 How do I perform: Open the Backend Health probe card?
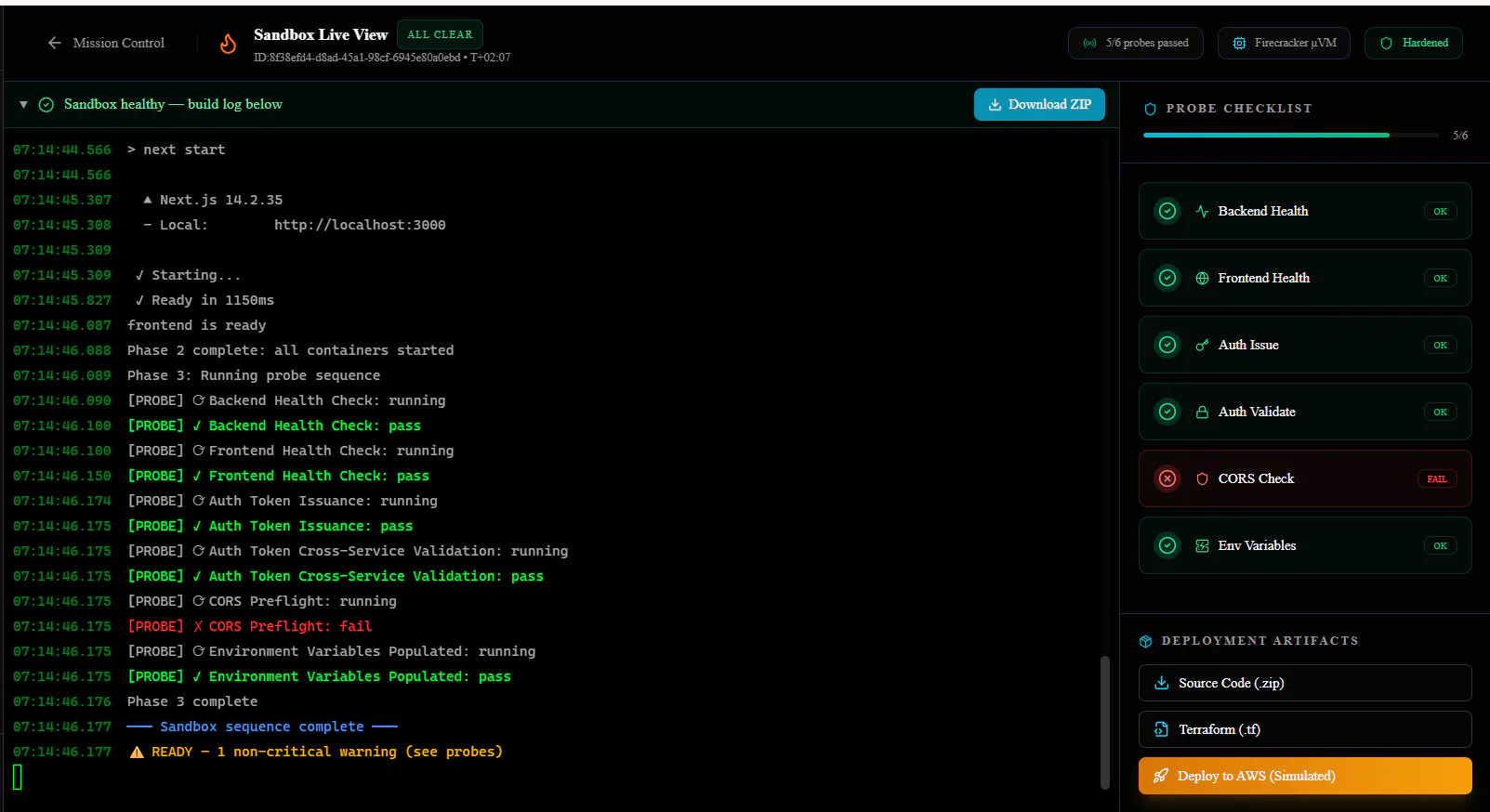click(1305, 211)
